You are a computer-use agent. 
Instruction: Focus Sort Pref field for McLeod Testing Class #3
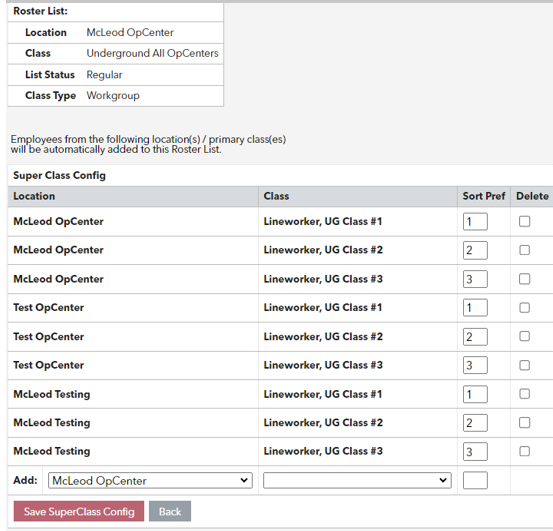pyautogui.click(x=475, y=451)
